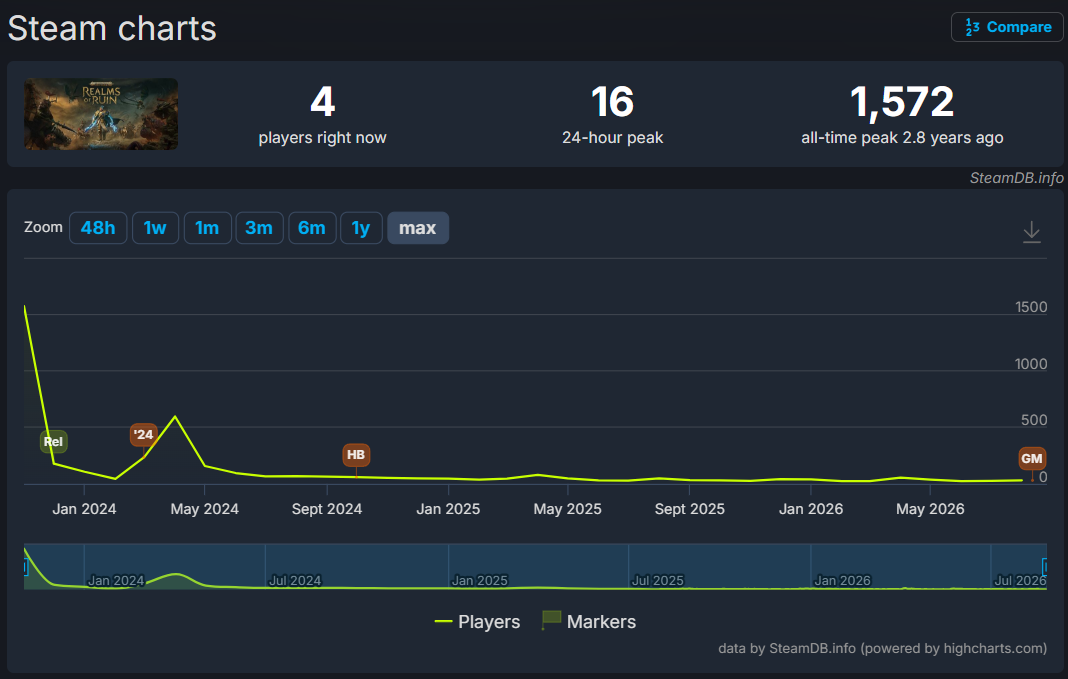Click the 4 players right now value
The width and height of the screenshot is (1068, 679).
[322, 102]
